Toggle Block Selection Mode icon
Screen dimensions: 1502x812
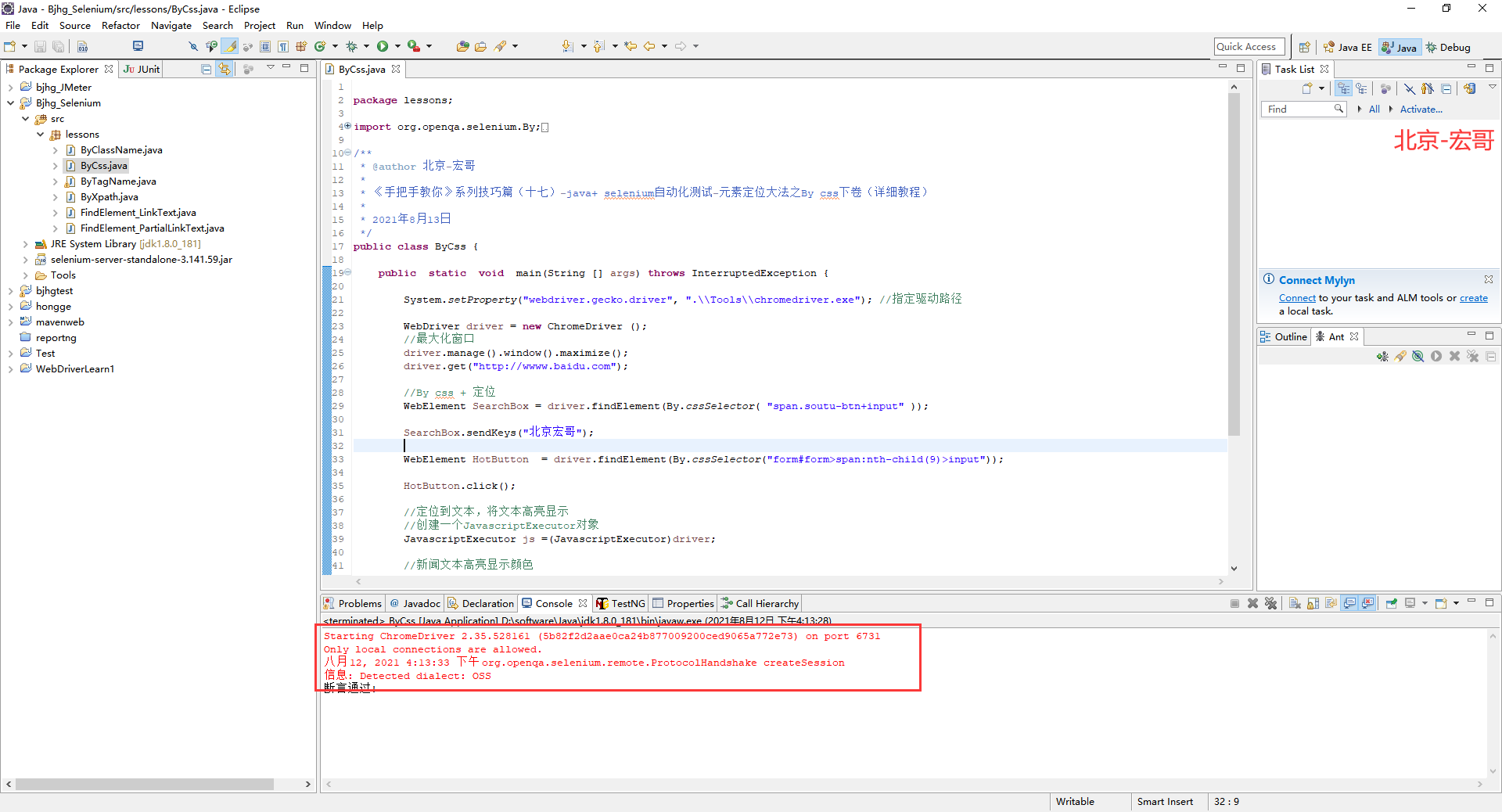265,47
